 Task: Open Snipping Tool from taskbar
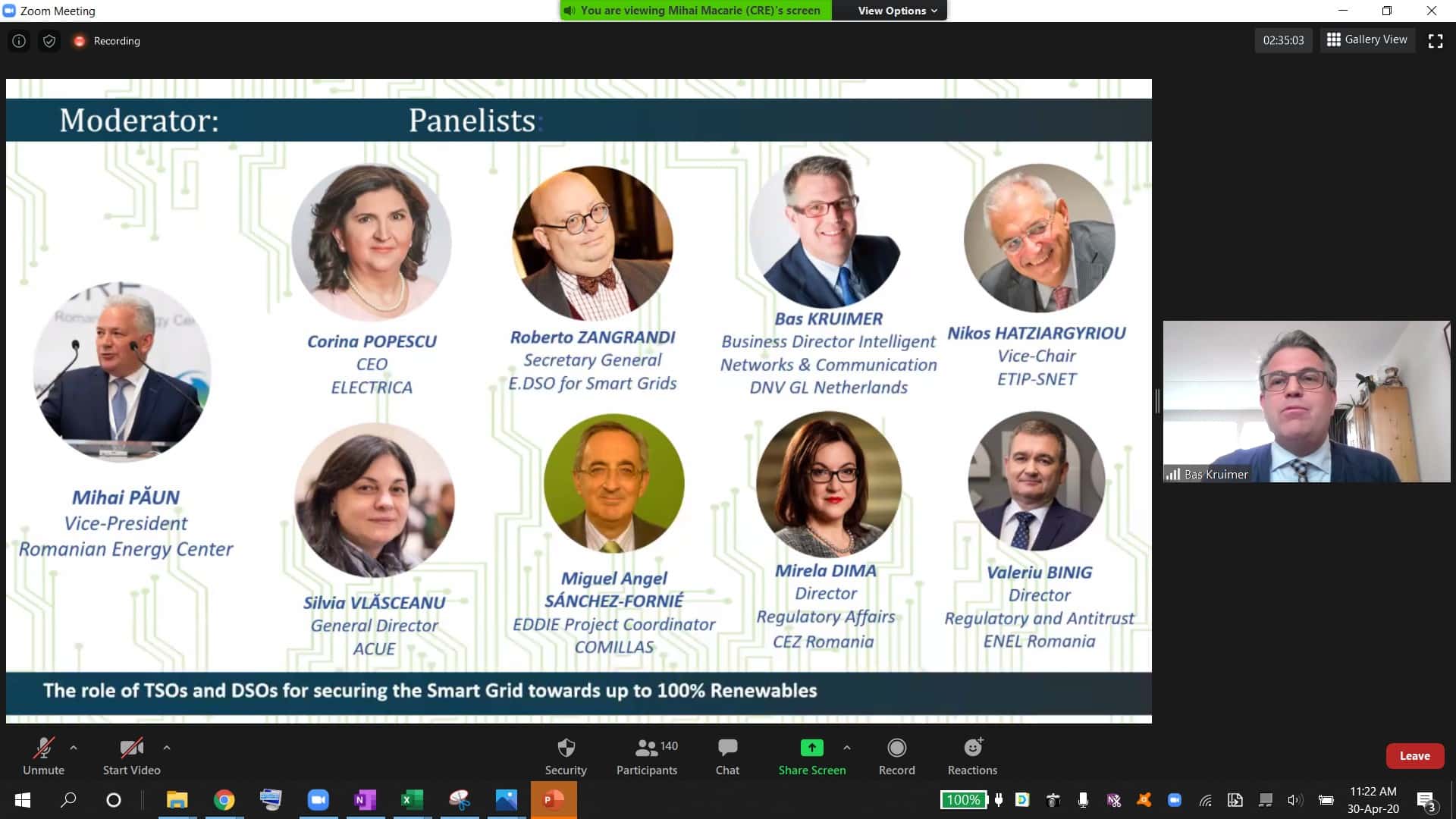pos(460,800)
